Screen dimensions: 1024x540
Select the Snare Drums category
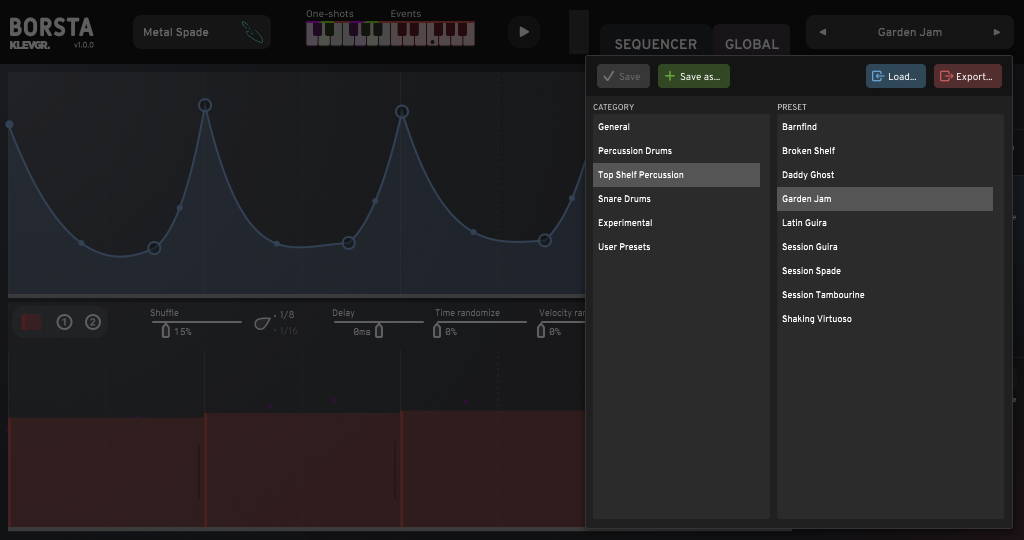pos(676,199)
